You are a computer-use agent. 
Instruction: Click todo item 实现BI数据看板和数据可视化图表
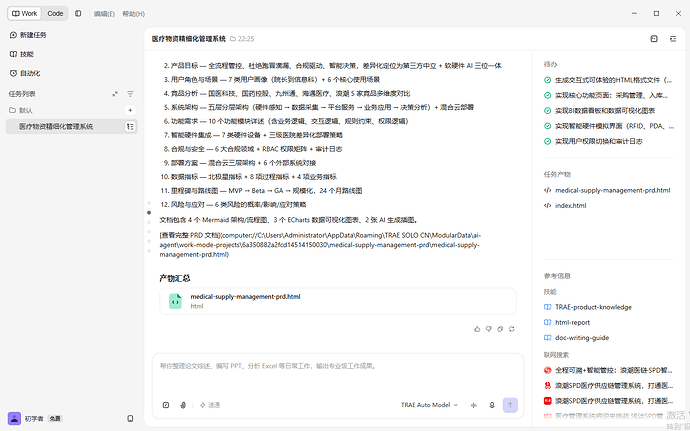(600, 111)
